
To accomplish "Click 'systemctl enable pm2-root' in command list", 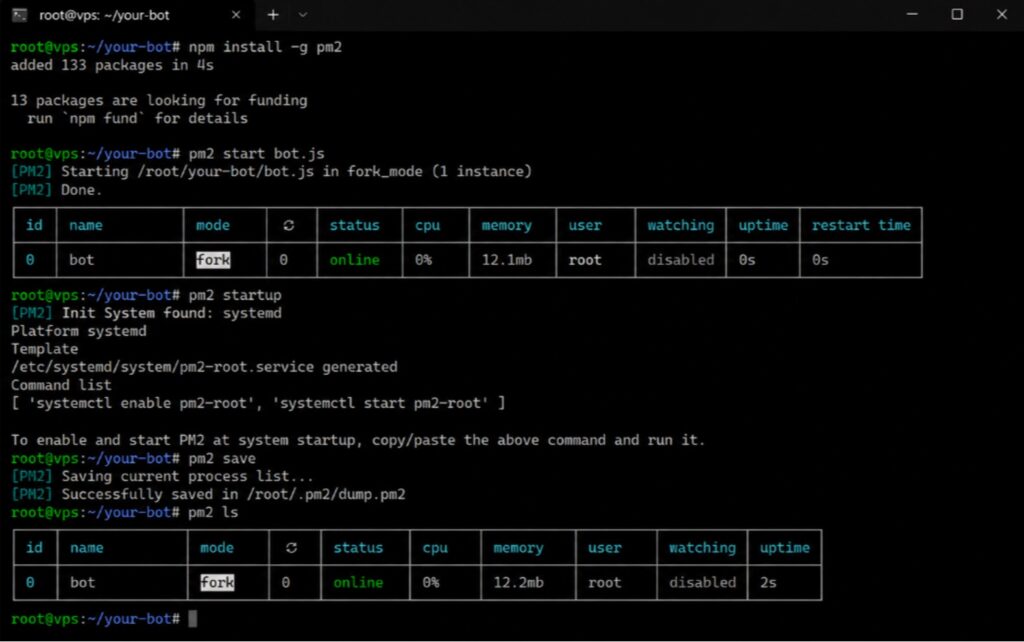I will coord(141,404).
